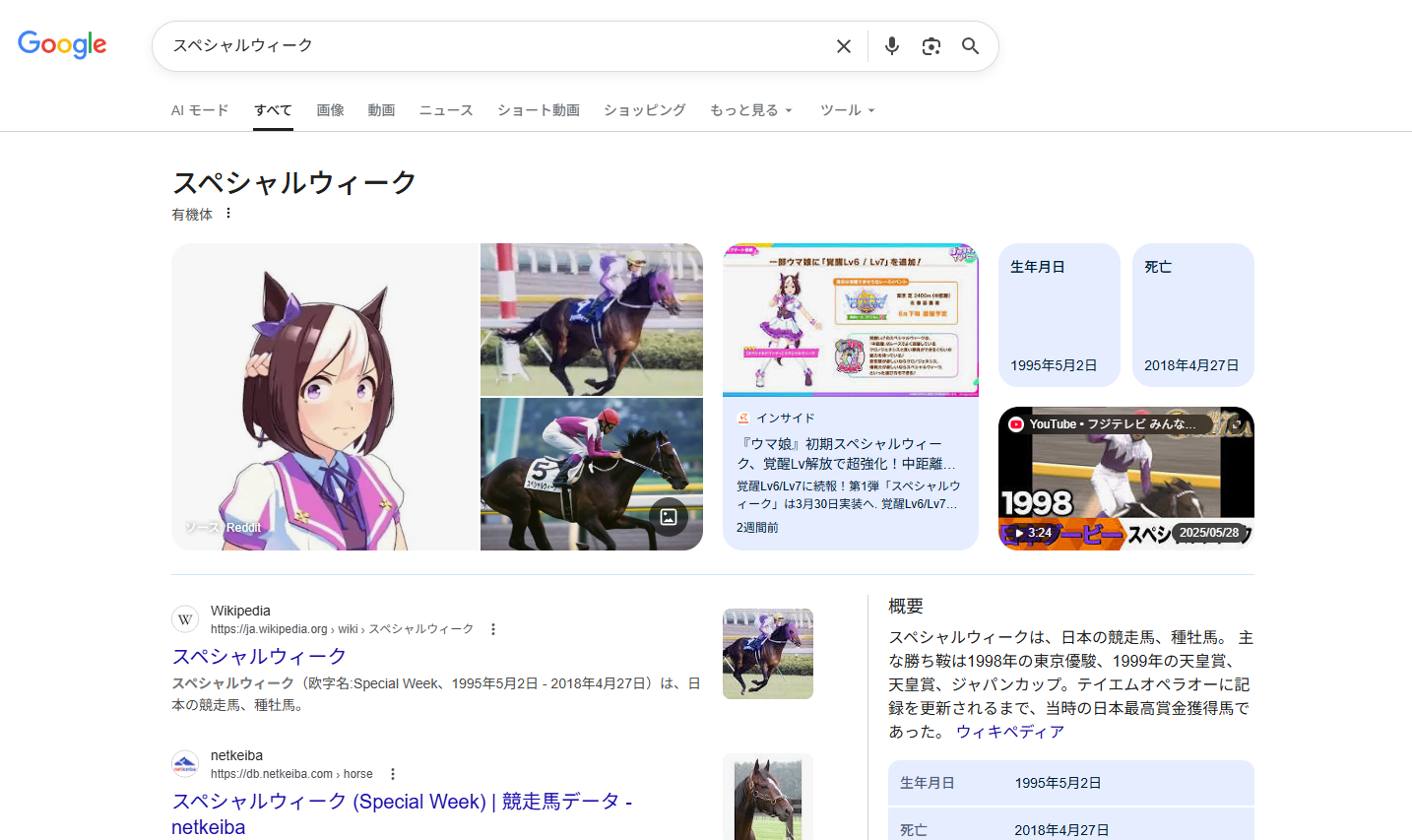Open the AI モード tab
1412x840 pixels.
(x=200, y=110)
